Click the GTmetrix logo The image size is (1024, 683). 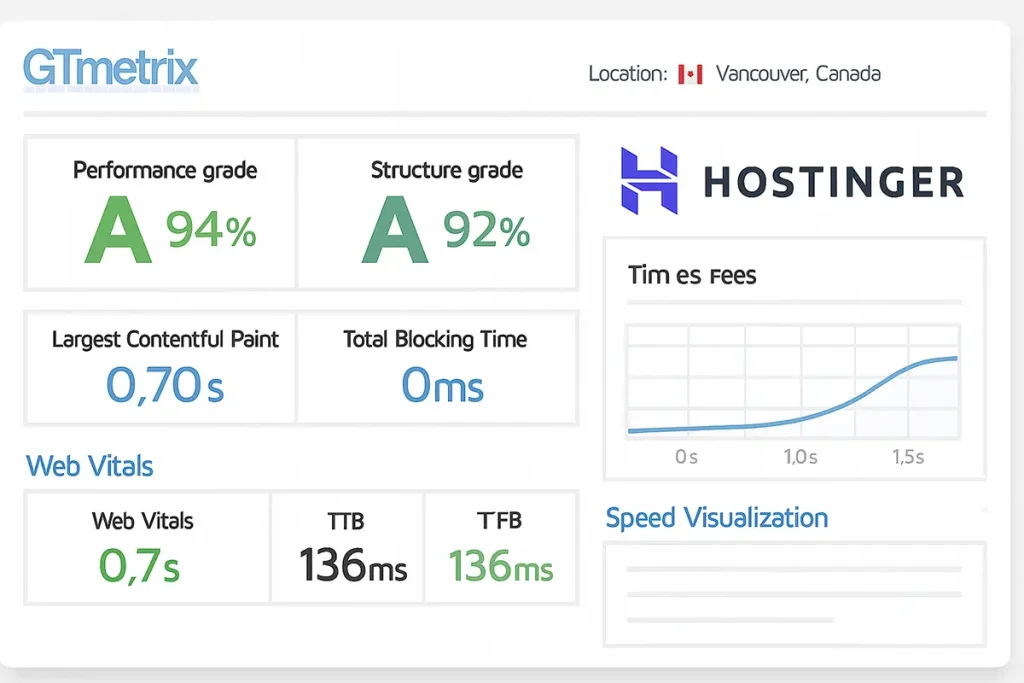(x=110, y=68)
